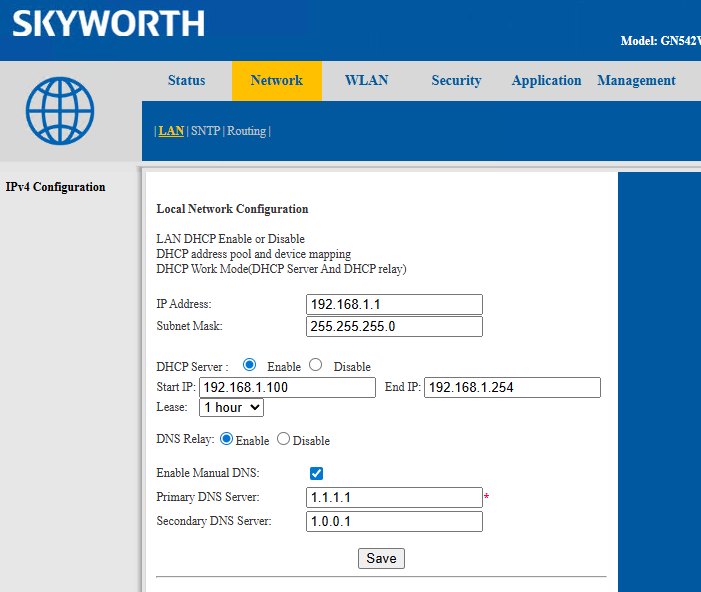Select the SNTP submenu link
The height and width of the screenshot is (592, 701).
click(x=205, y=131)
